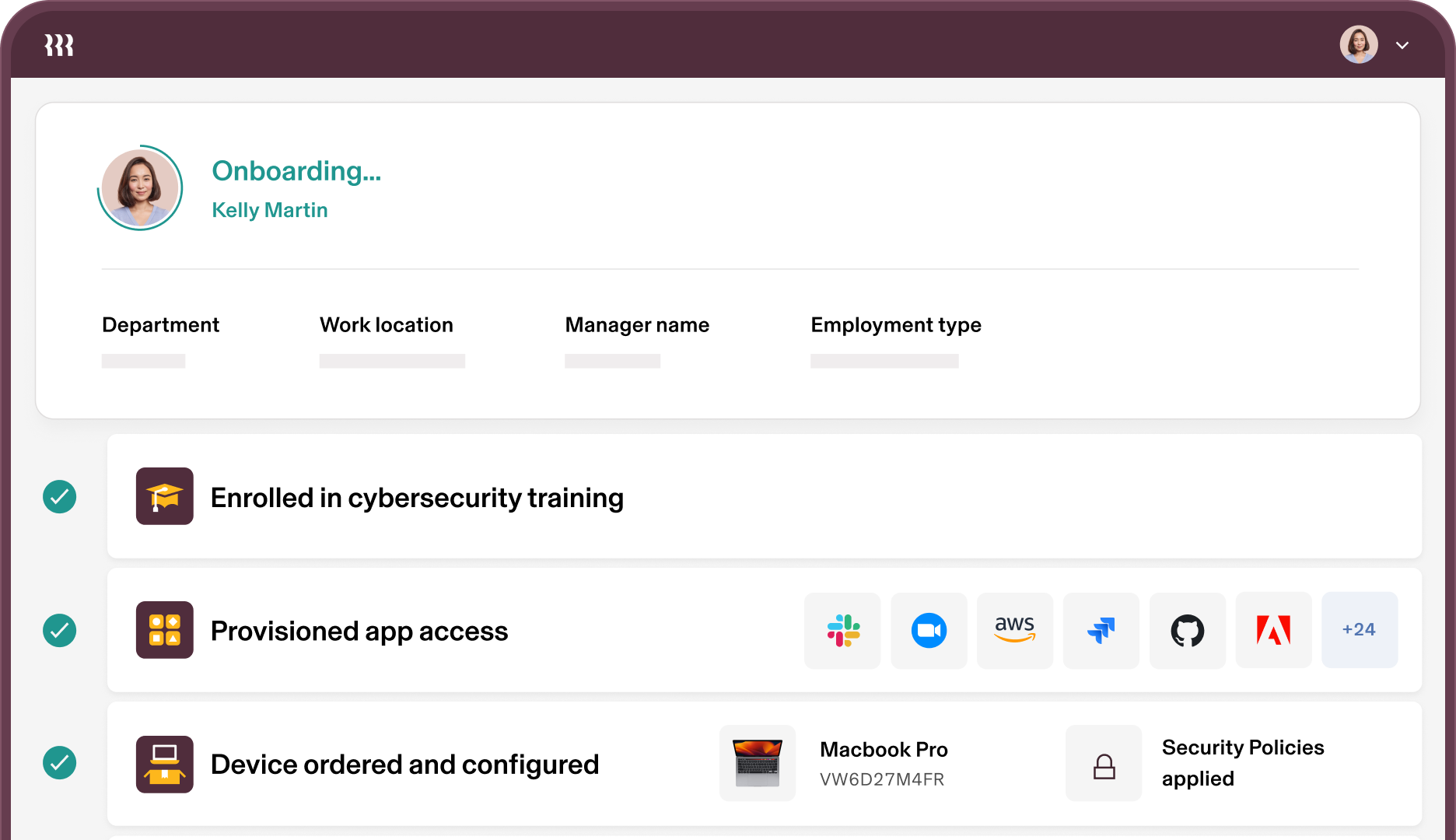Click the security policies lock icon
1456x840 pixels.
[1104, 764]
